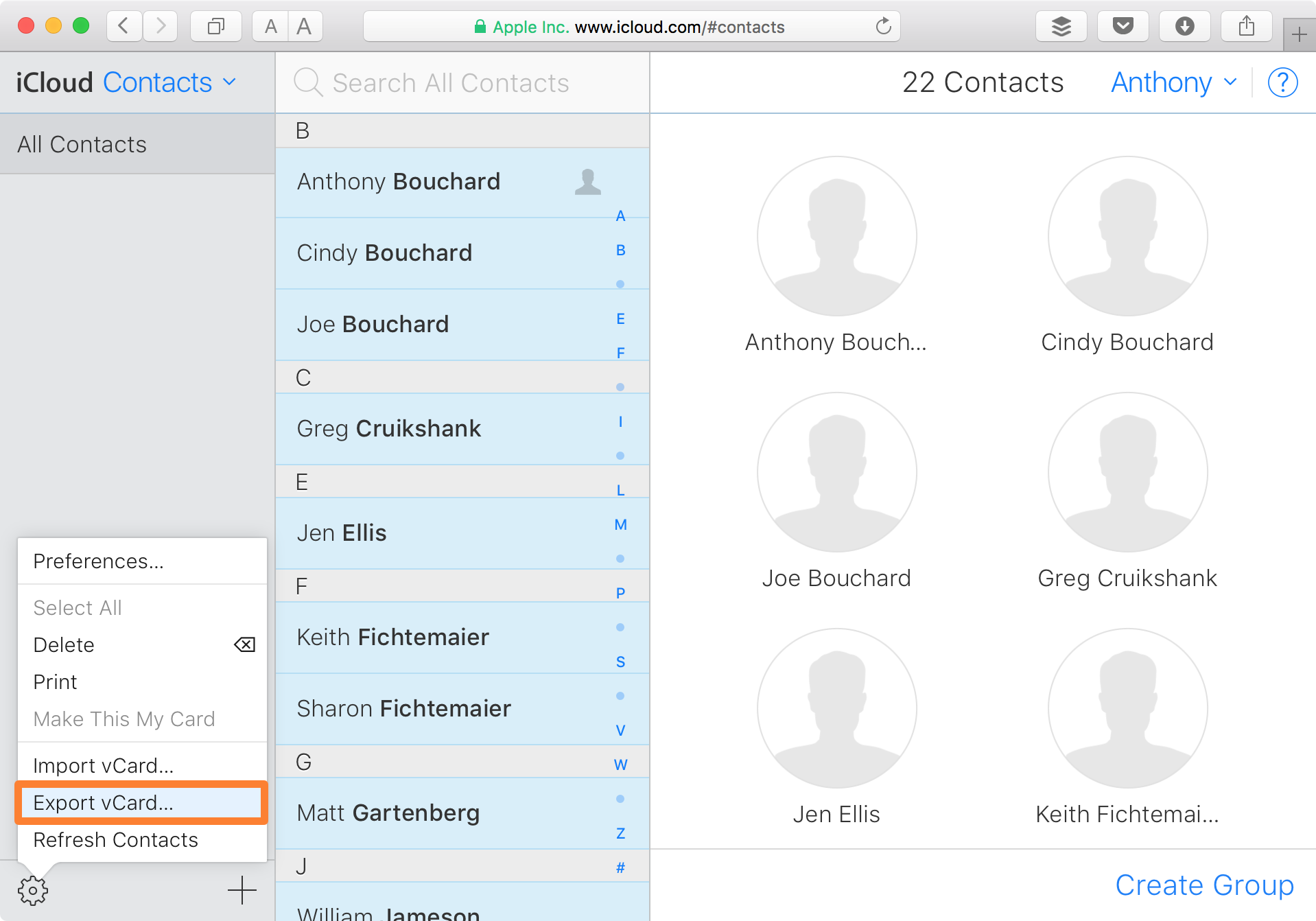Screen dimensions: 1316x921
Task: Click the stacked layers extension icon
Action: 1061,27
